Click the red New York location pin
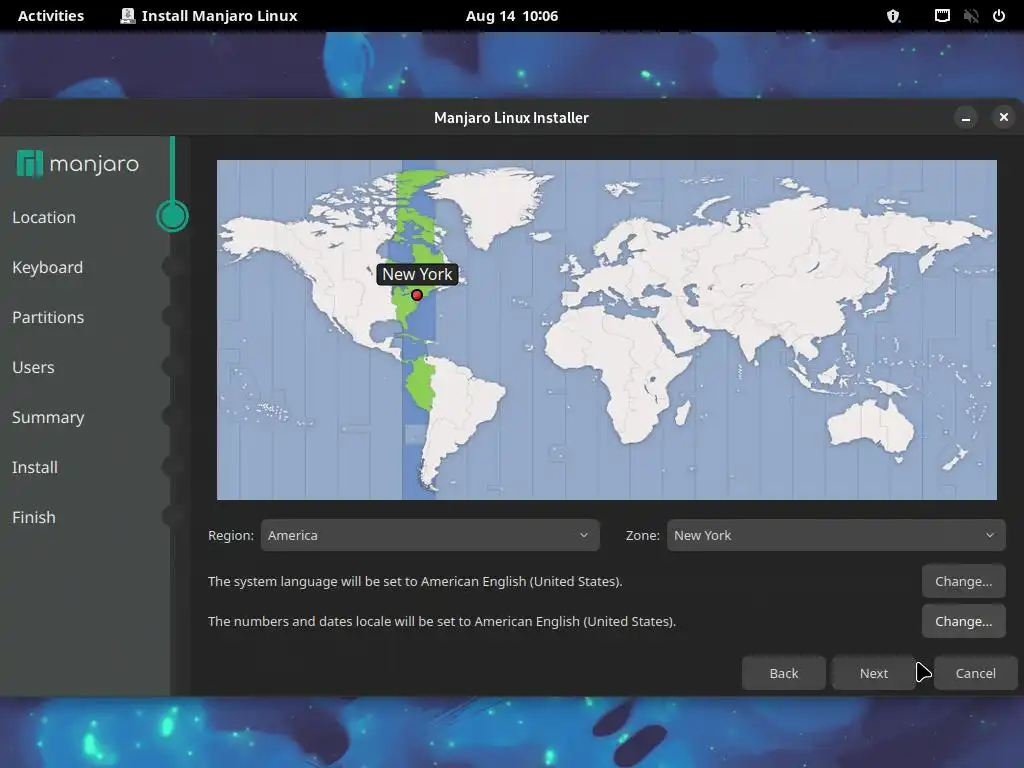Screen dimensions: 1024x768 click(x=417, y=295)
